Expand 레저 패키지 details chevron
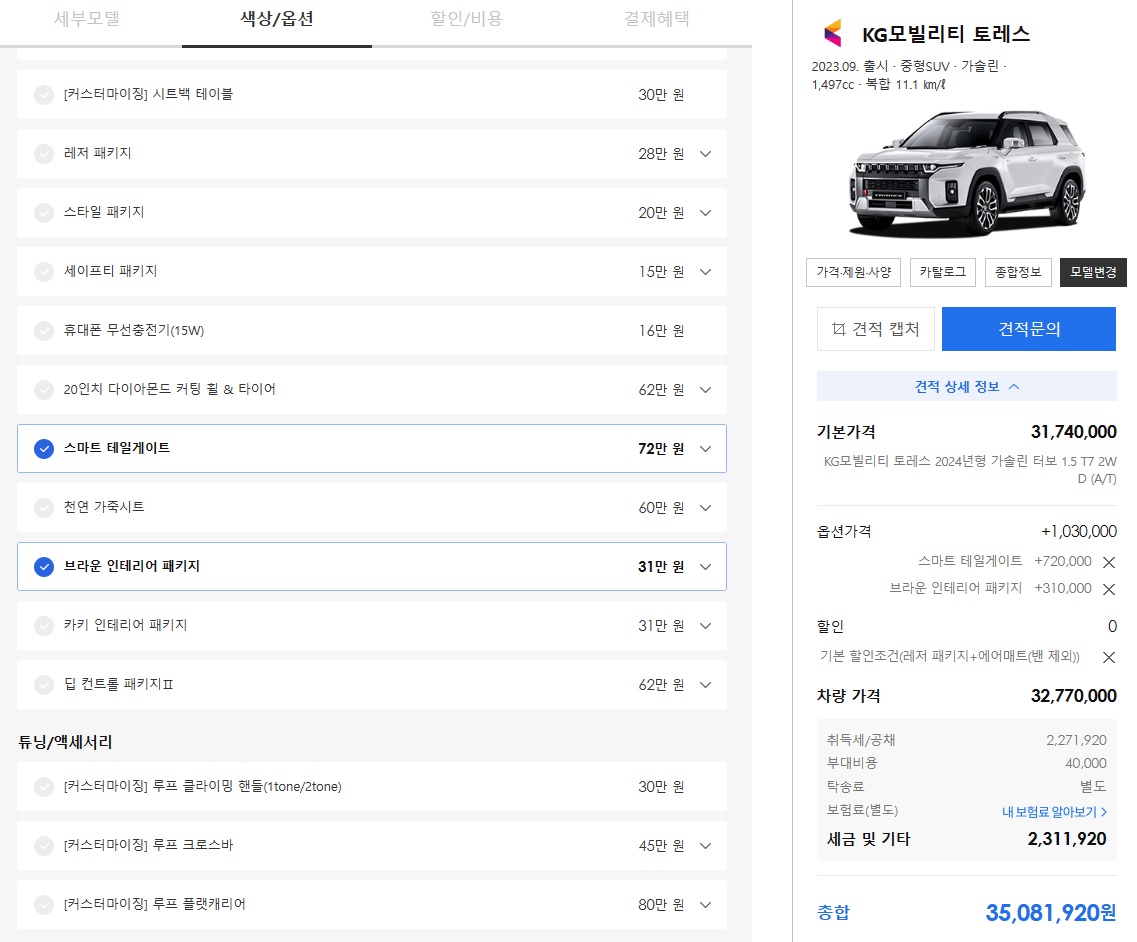This screenshot has width=1137, height=942. (706, 154)
